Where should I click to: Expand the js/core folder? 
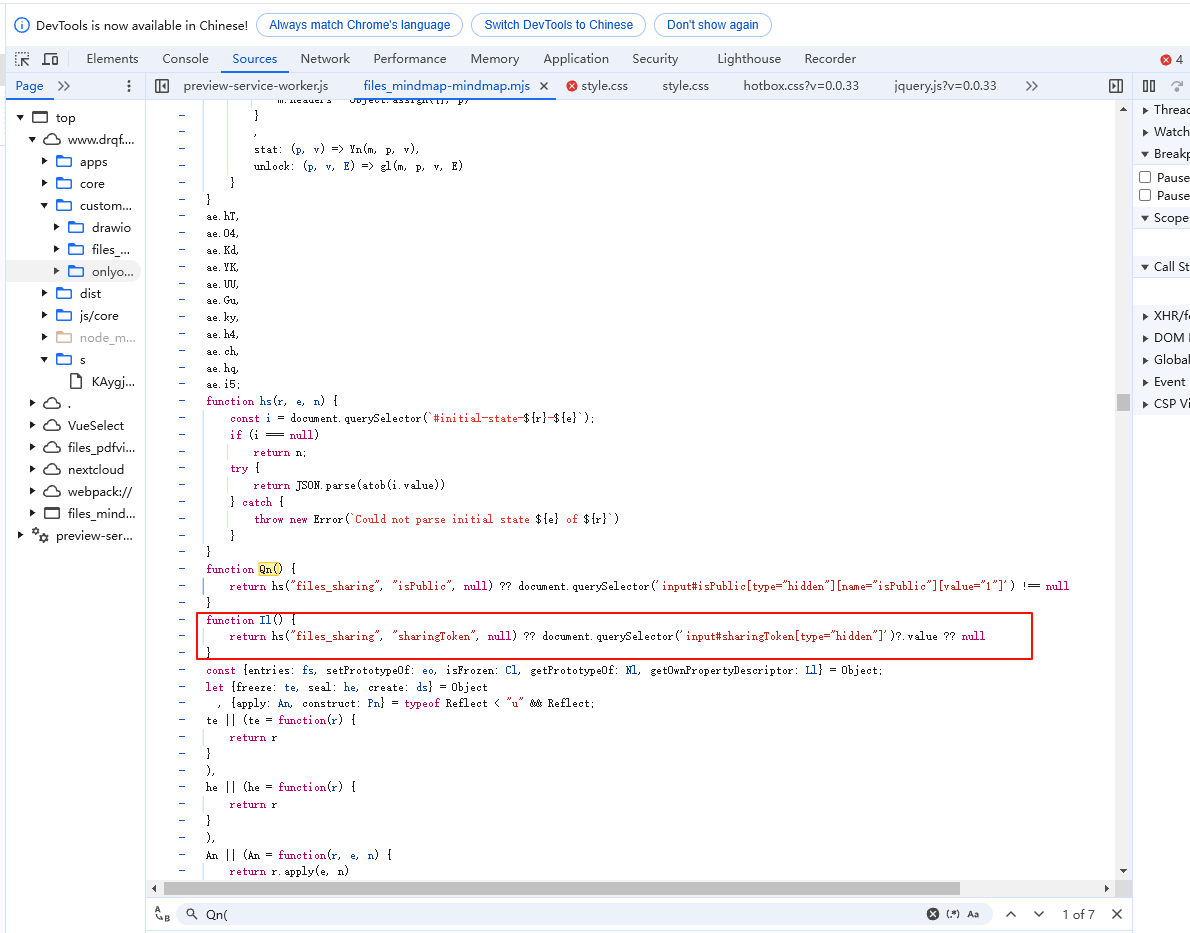(x=45, y=315)
